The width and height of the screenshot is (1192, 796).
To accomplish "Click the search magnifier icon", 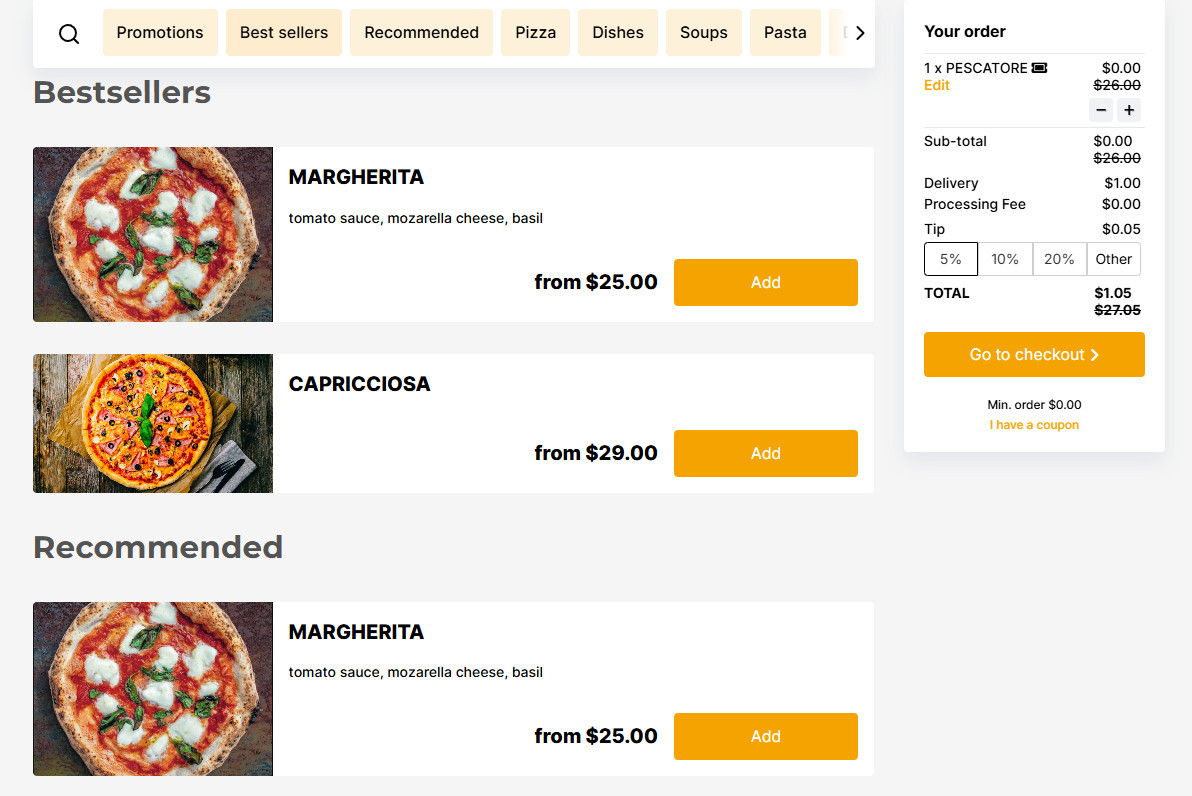I will [69, 33].
